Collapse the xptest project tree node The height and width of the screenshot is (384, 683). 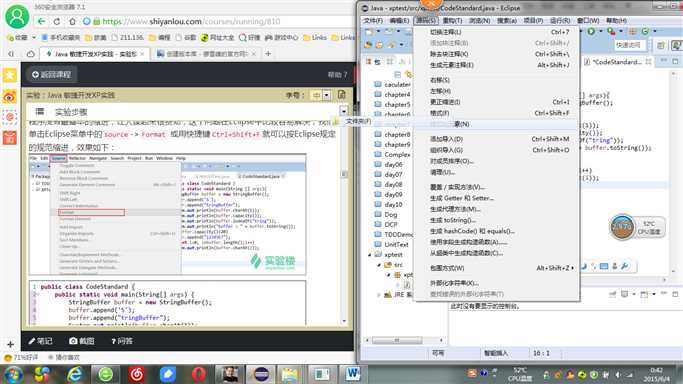pyautogui.click(x=370, y=255)
